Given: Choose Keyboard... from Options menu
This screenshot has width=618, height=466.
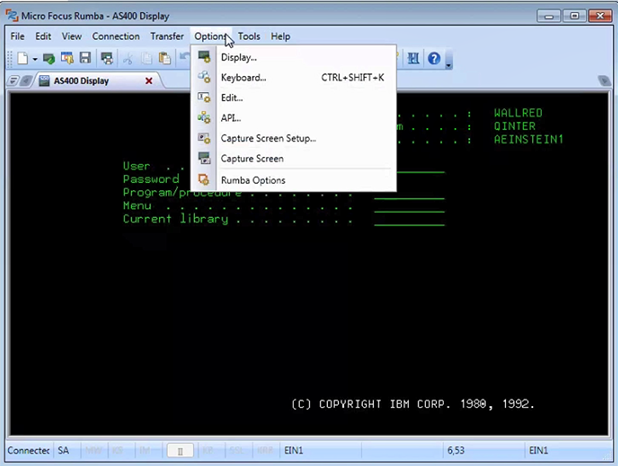Looking at the screenshot, I should 294,77.
